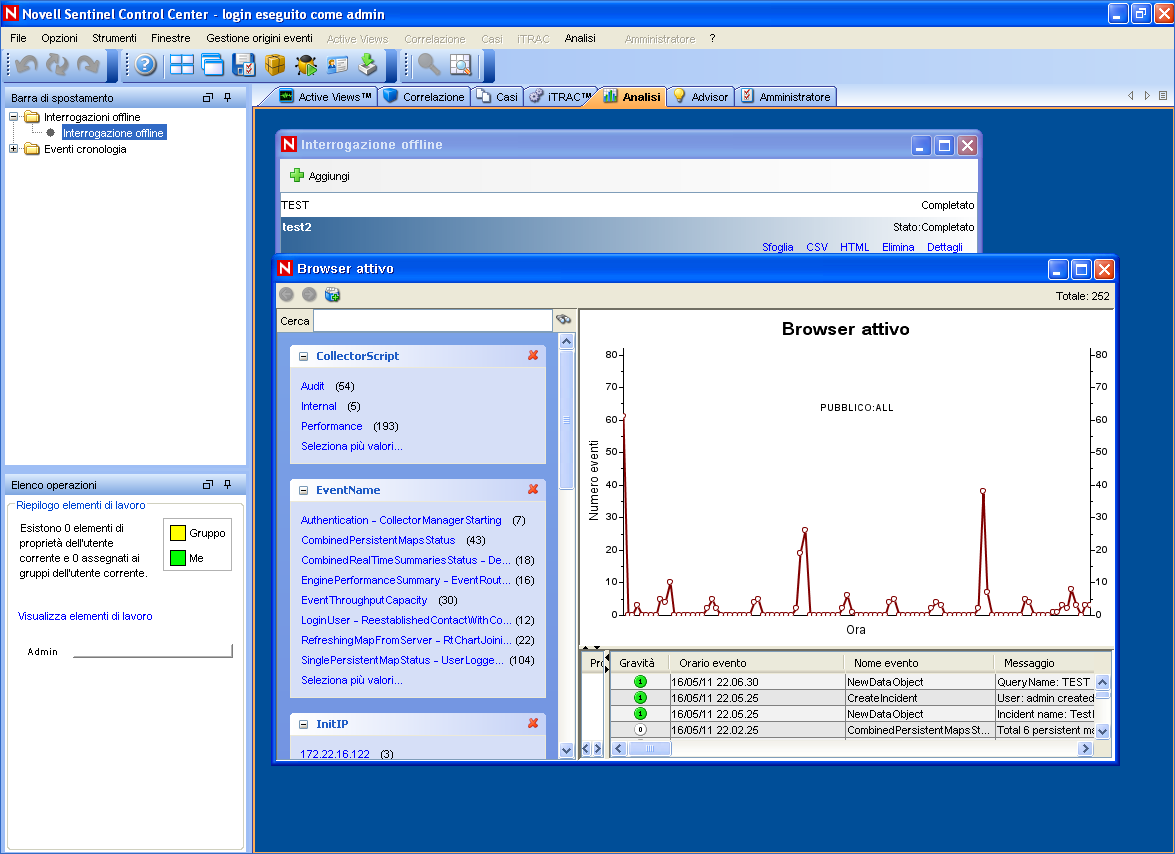1175x854 pixels.
Task: Click the green download arrow toolbar icon
Action: [368, 65]
